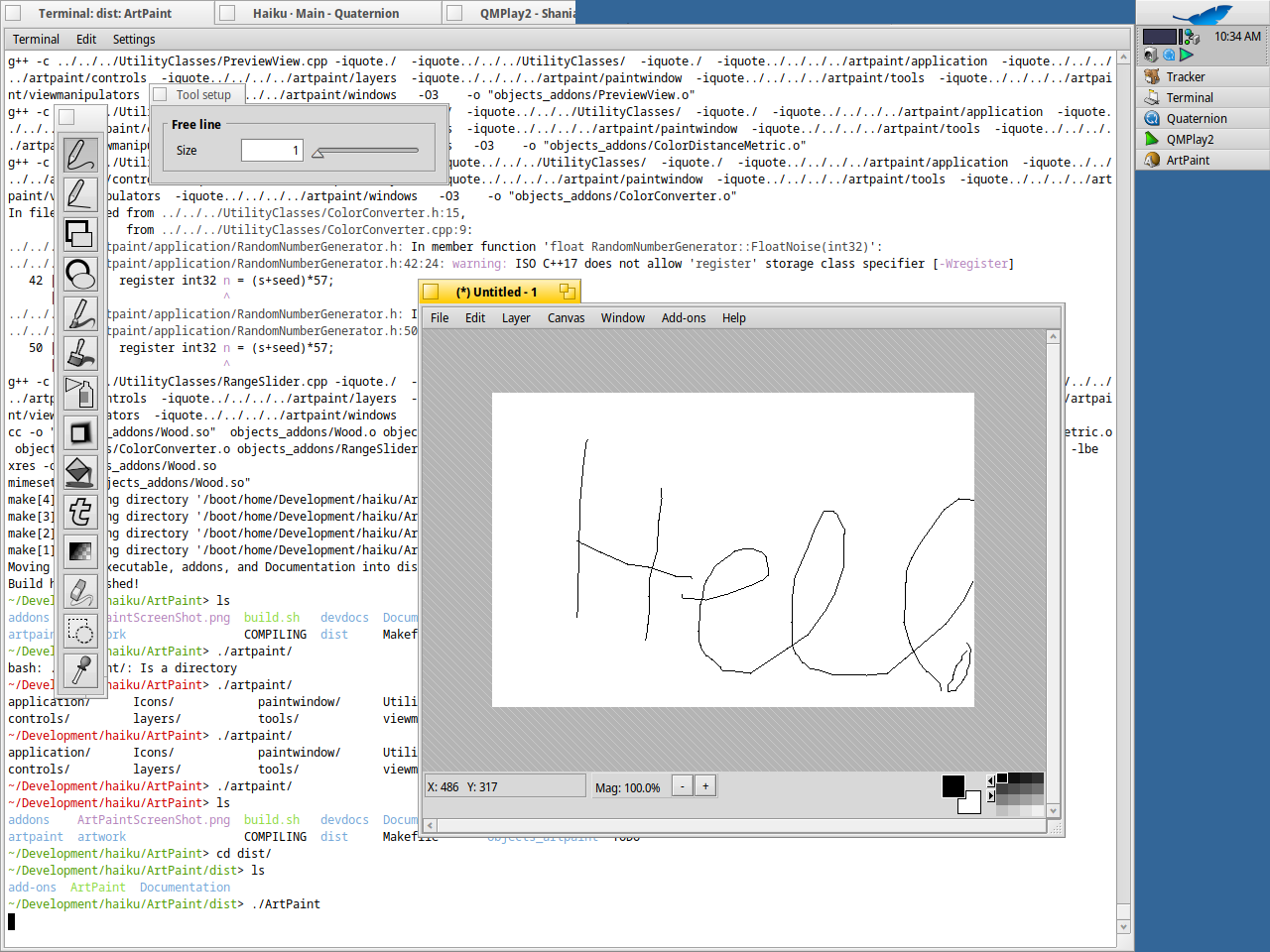This screenshot has width=1270, height=952.
Task: Switch to Quaternion in the Deskbar
Action: [x=1196, y=119]
